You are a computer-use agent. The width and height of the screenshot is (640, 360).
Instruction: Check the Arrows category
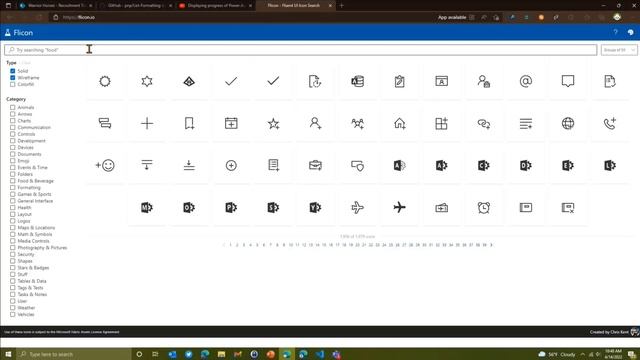pyautogui.click(x=13, y=114)
